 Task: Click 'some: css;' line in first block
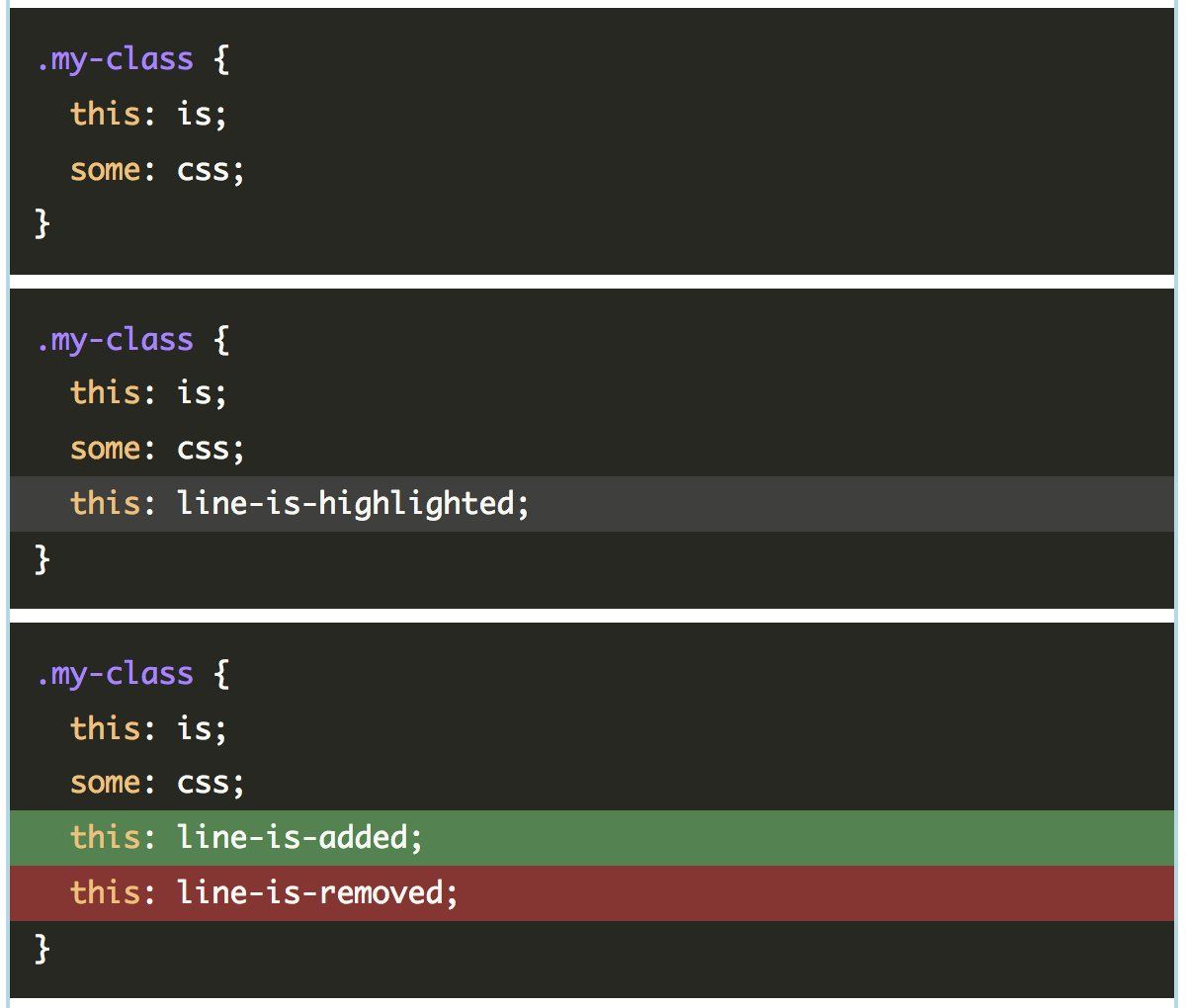(157, 170)
